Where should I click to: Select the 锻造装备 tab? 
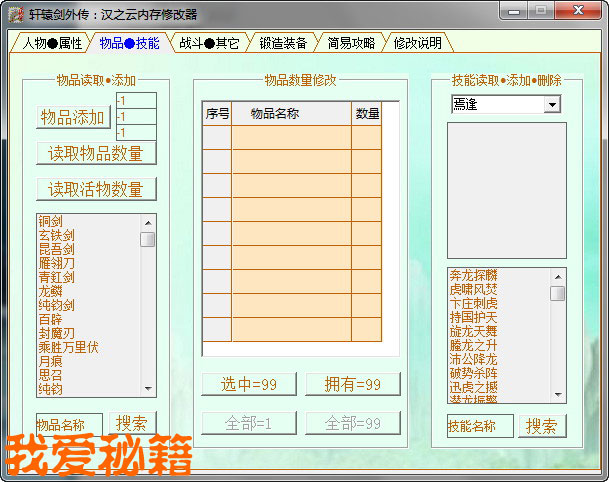[283, 43]
